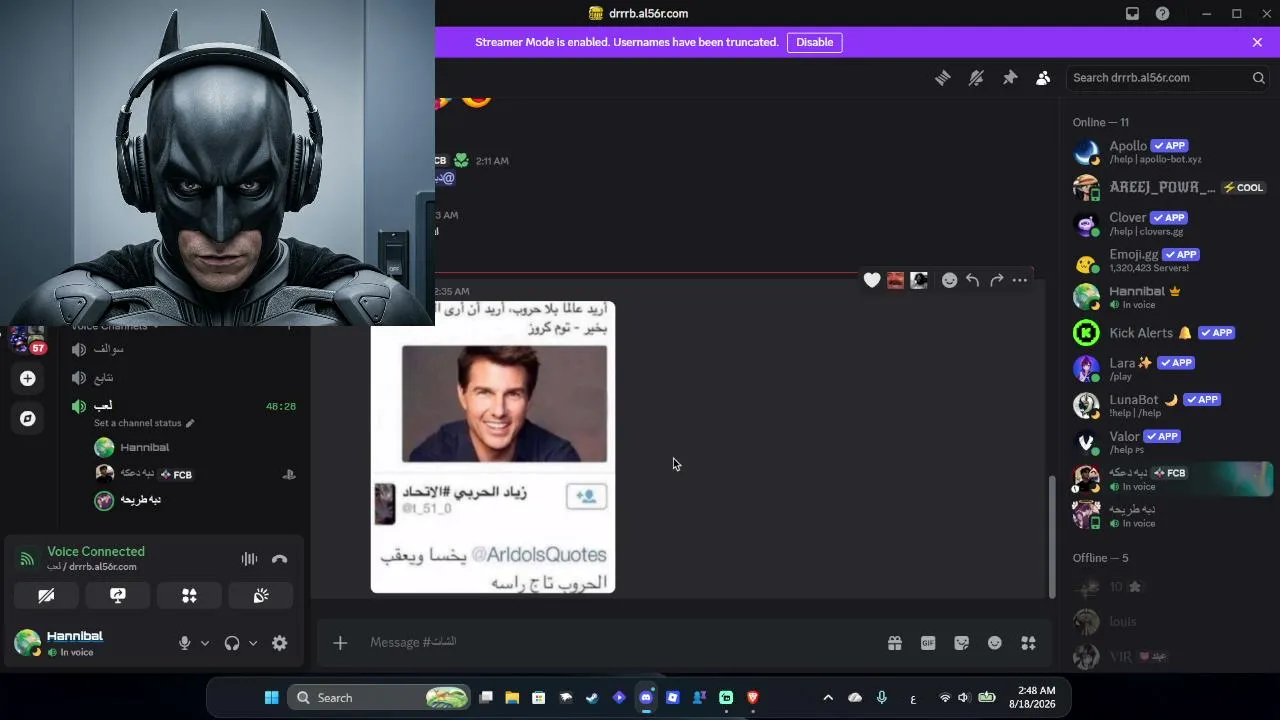Image resolution: width=1280 pixels, height=720 pixels.
Task: Open the GIF picker
Action: (x=928, y=643)
